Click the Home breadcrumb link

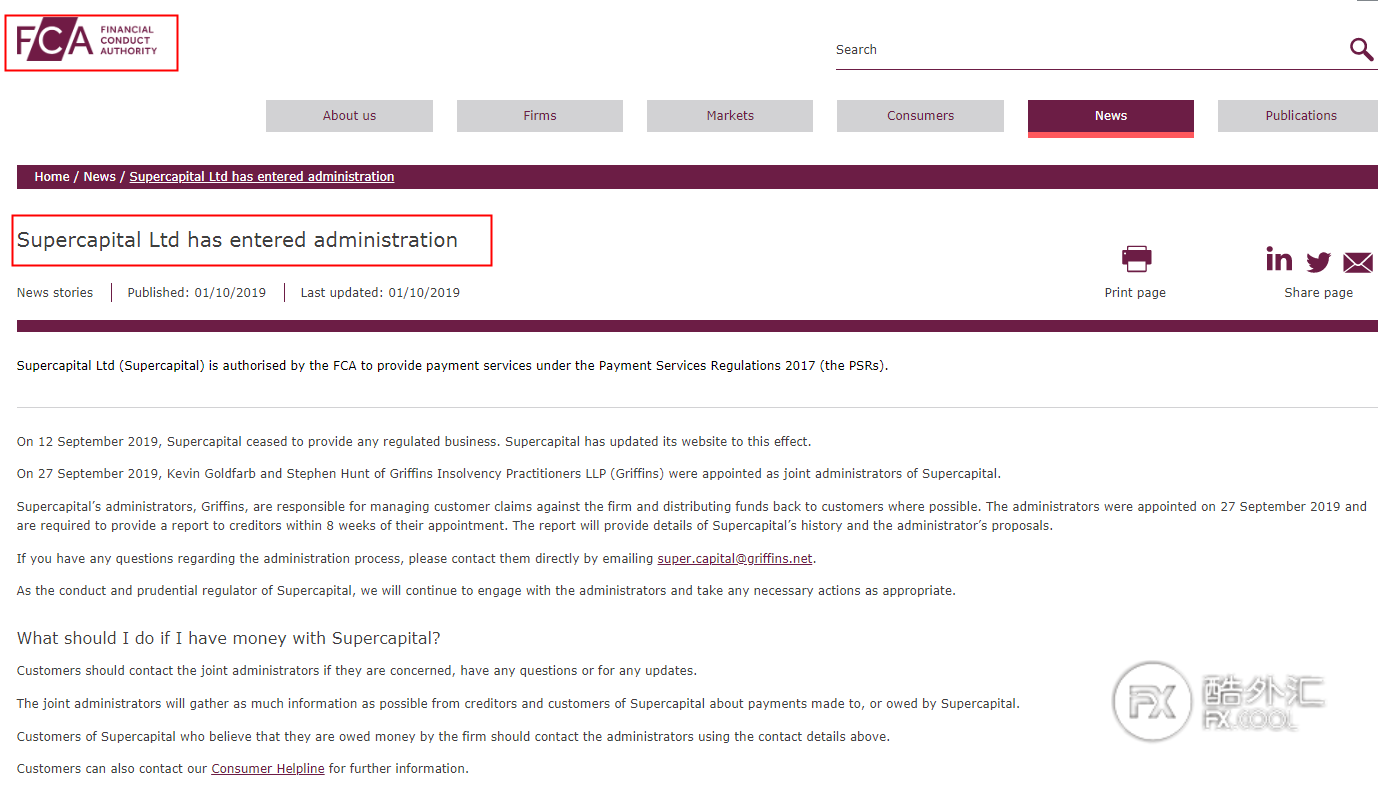52,177
